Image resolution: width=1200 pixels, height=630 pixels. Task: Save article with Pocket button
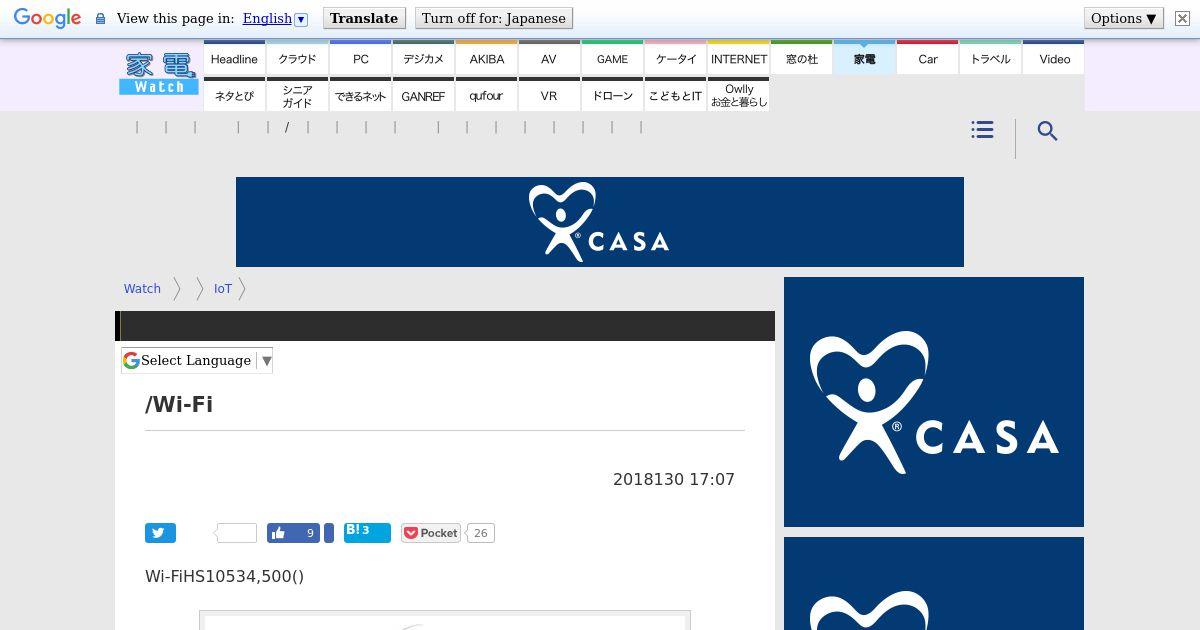[x=431, y=533]
